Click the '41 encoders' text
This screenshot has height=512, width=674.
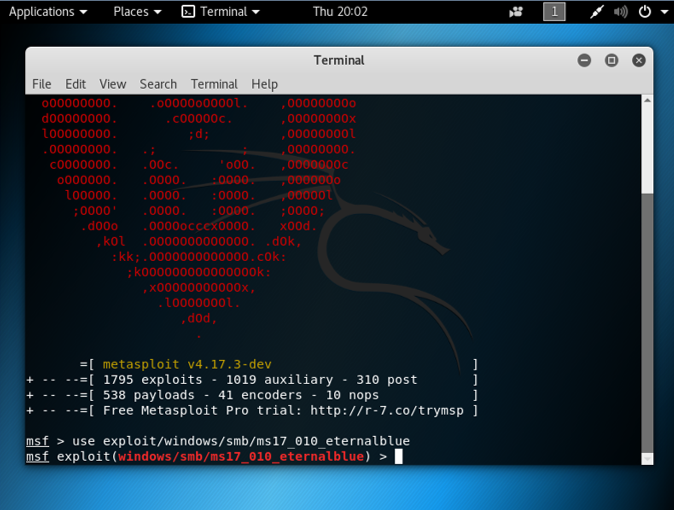coord(260,395)
